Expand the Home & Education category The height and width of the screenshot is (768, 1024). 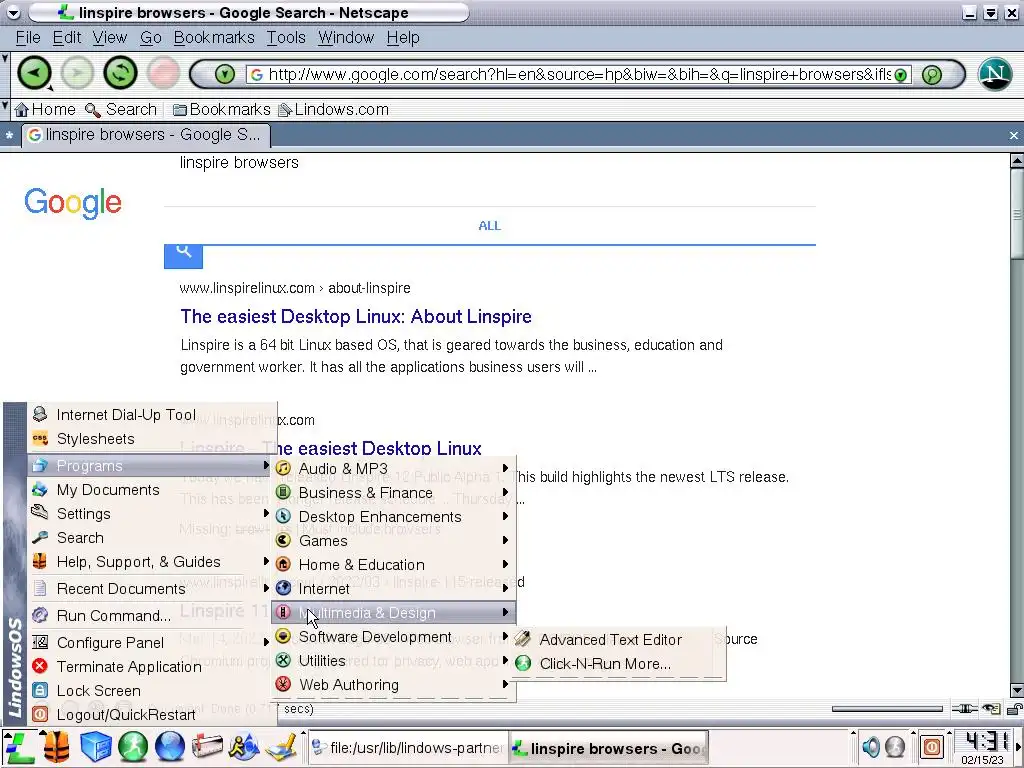(x=394, y=565)
